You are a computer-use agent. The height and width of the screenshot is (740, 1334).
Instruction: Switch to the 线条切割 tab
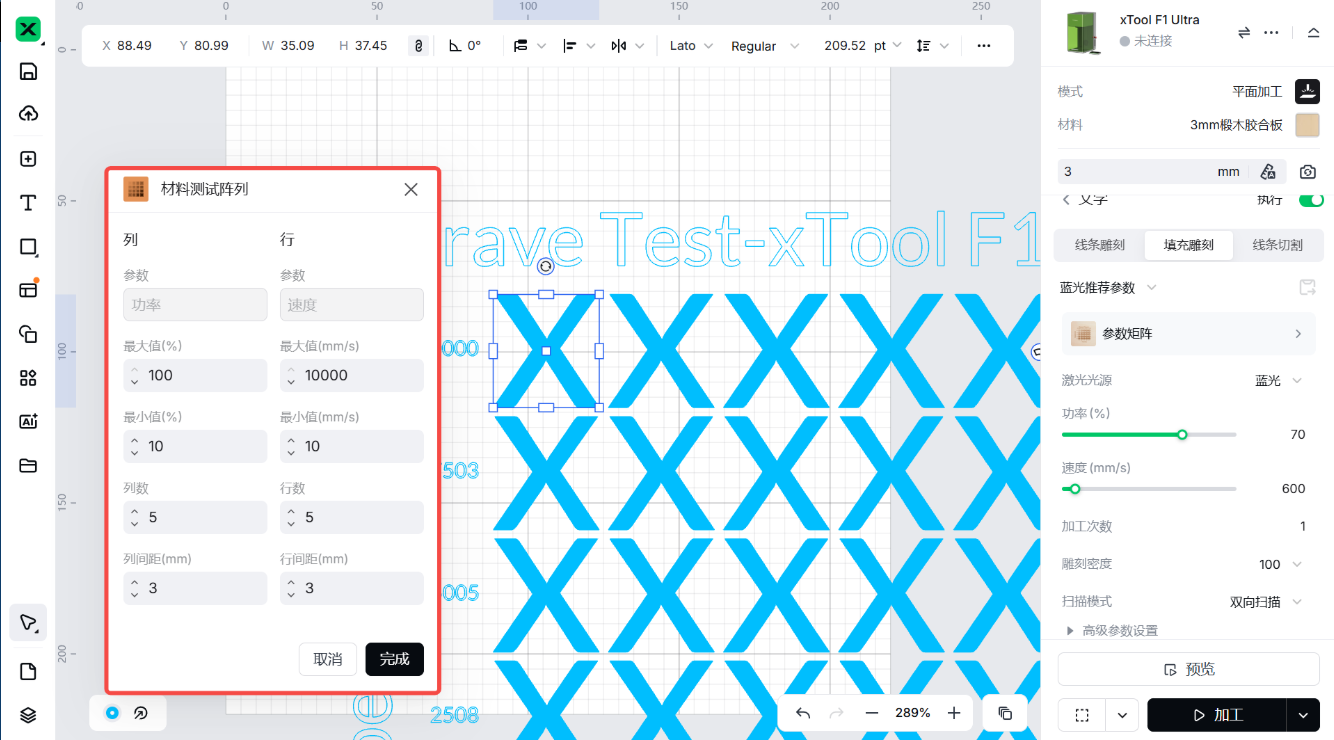pyautogui.click(x=1277, y=245)
